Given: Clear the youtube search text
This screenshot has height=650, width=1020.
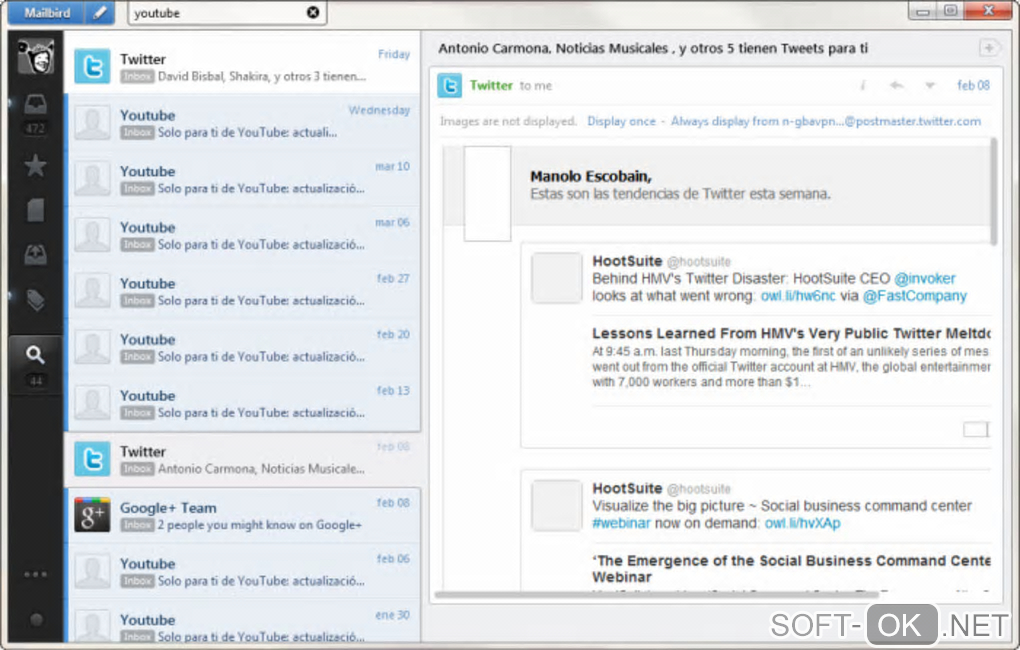Looking at the screenshot, I should click(313, 12).
